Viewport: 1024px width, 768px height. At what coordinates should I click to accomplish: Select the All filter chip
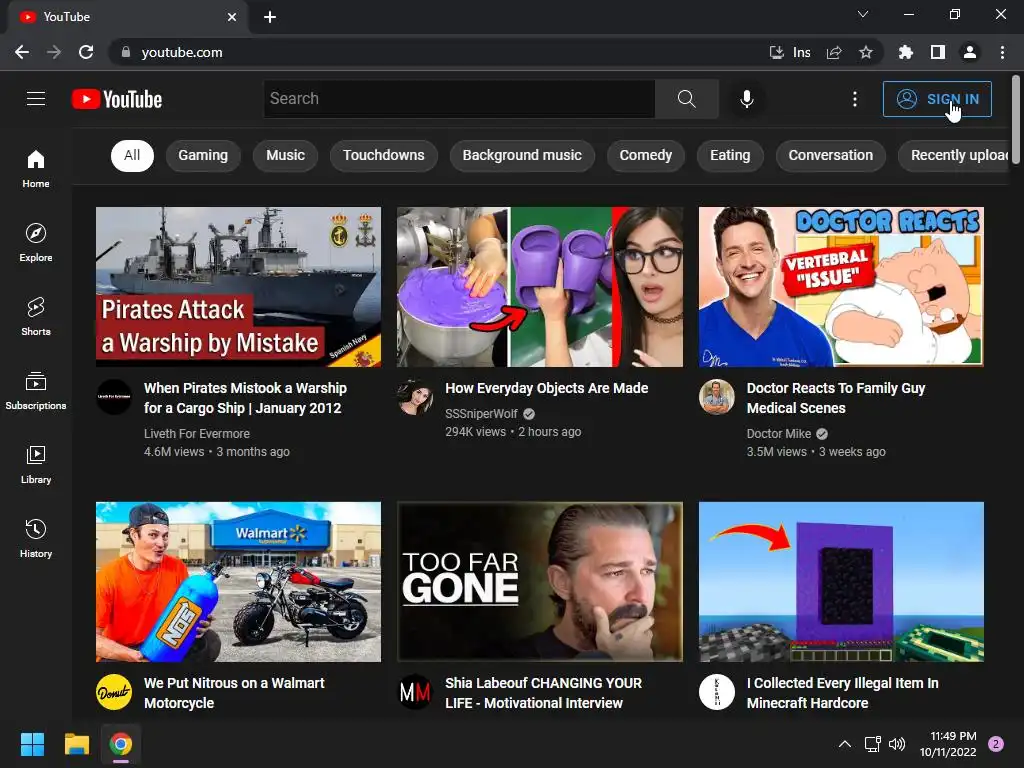coord(132,155)
